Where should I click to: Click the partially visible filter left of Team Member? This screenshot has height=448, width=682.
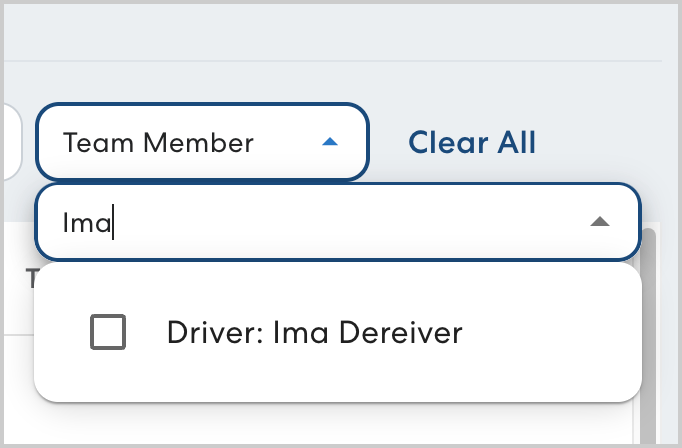tap(10, 143)
